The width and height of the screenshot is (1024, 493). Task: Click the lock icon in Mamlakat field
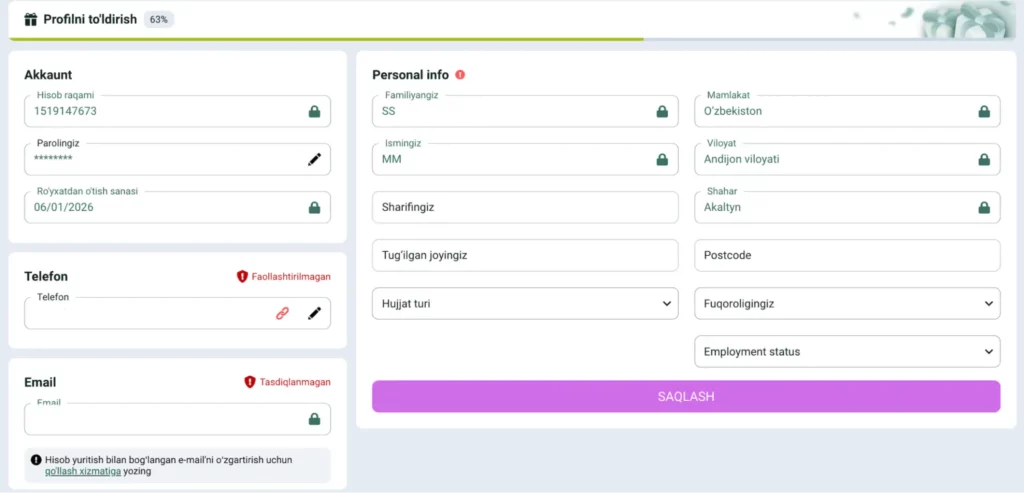point(984,112)
